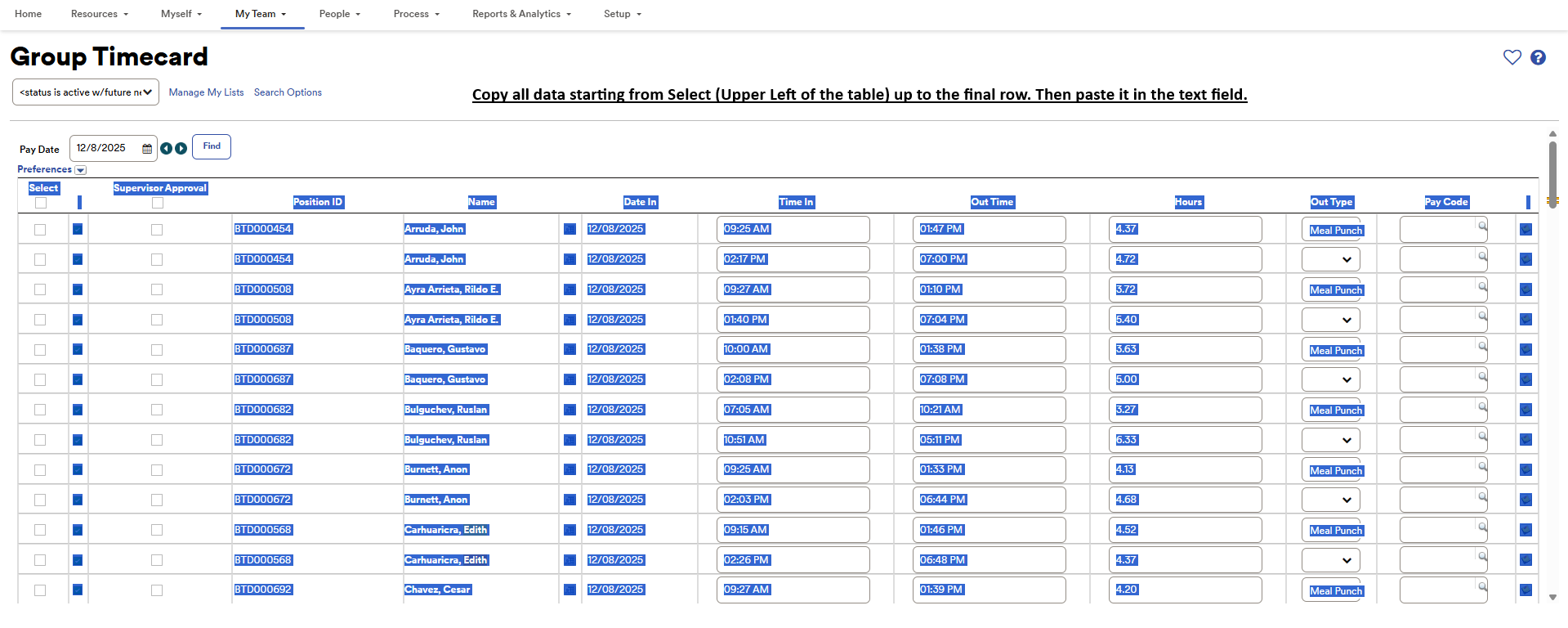The width and height of the screenshot is (1568, 628).
Task: Check the Select all header checkbox
Action: coord(41,203)
